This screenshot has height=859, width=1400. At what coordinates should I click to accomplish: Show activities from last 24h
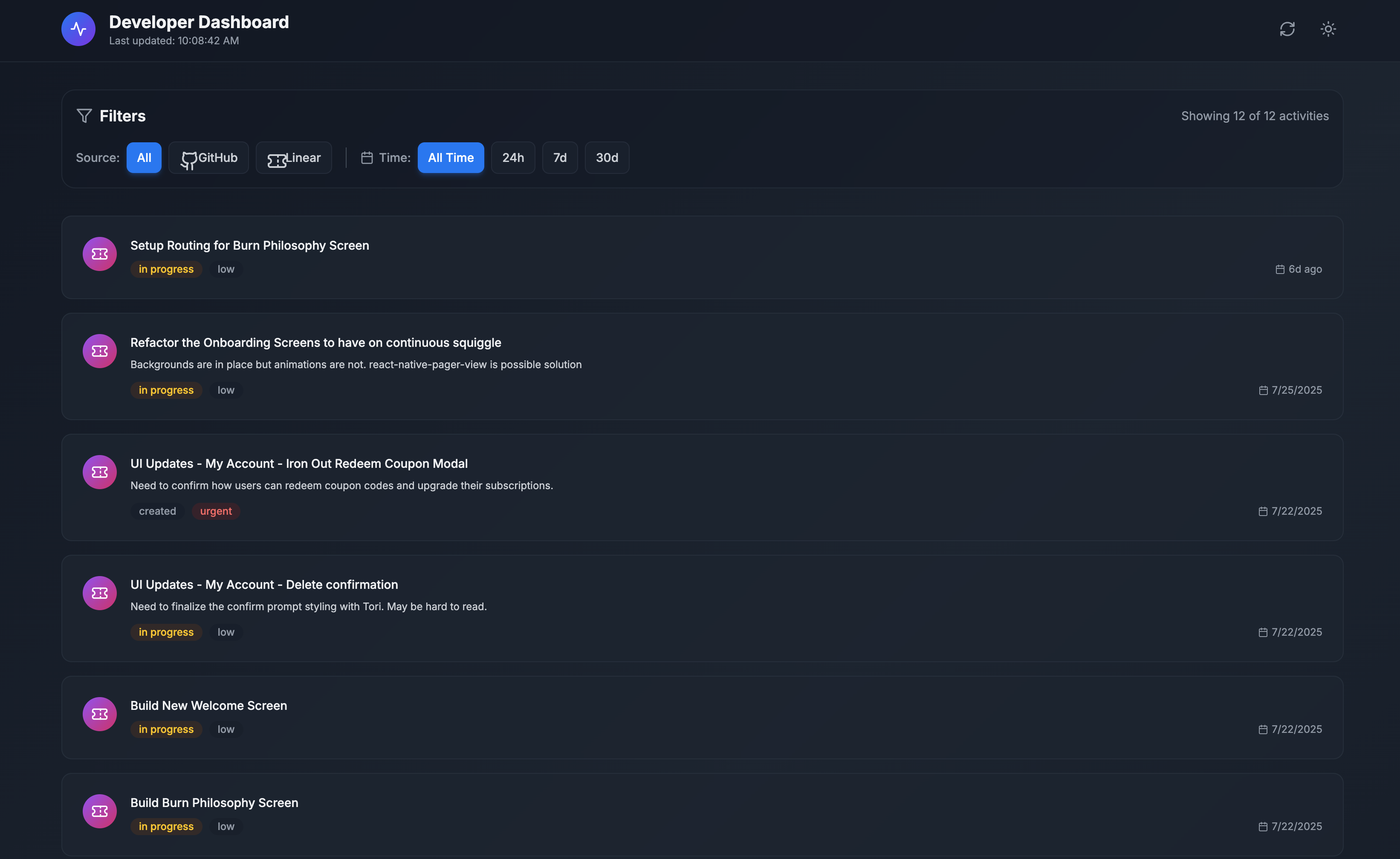point(513,157)
